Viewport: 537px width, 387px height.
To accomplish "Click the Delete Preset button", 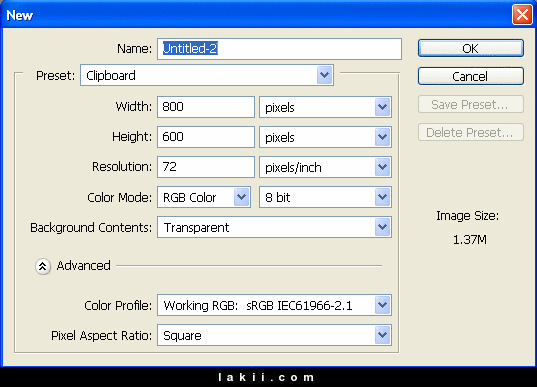I will (471, 133).
